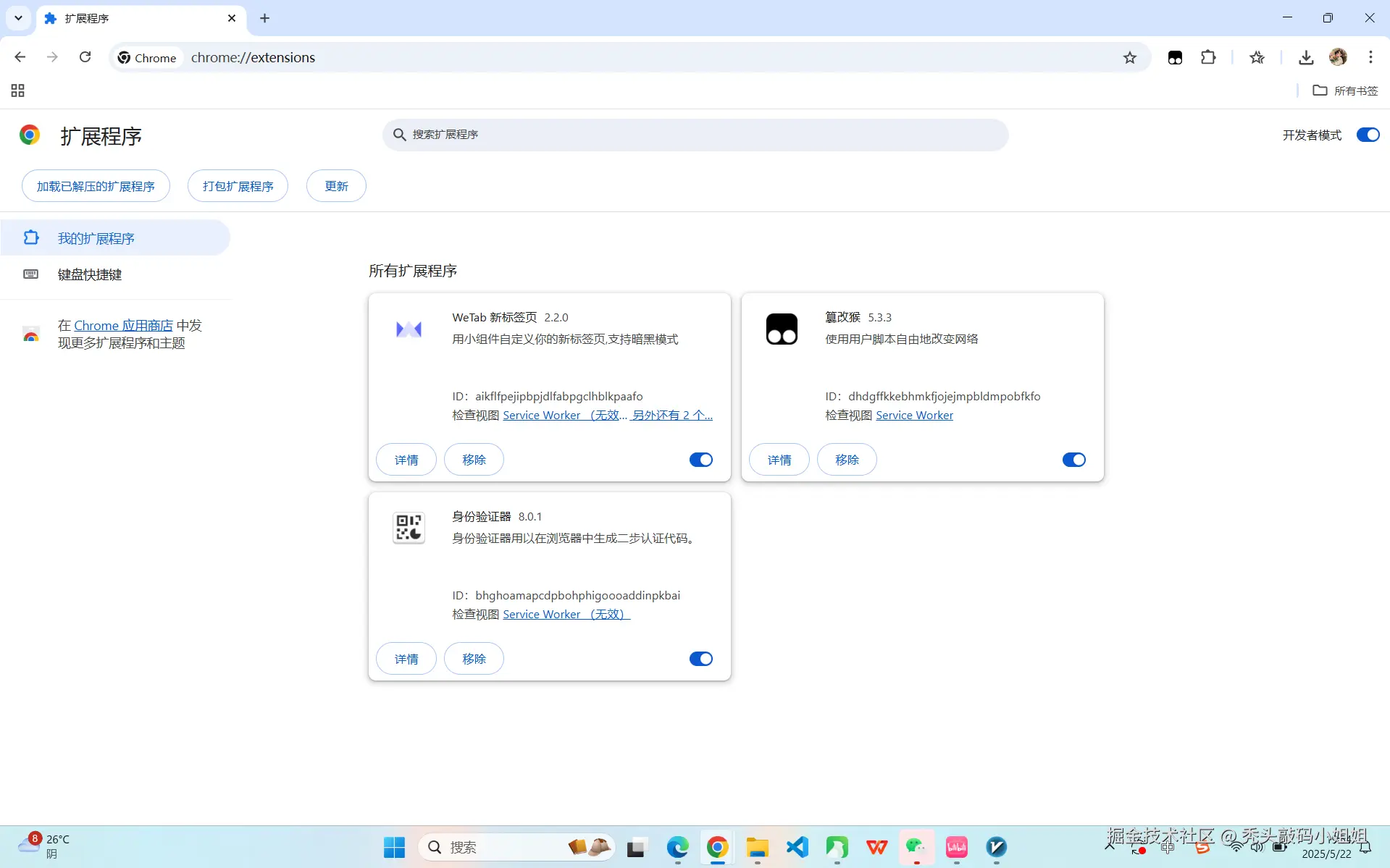Select 键盘快捷键 in sidebar
This screenshot has width=1390, height=868.
pos(115,274)
